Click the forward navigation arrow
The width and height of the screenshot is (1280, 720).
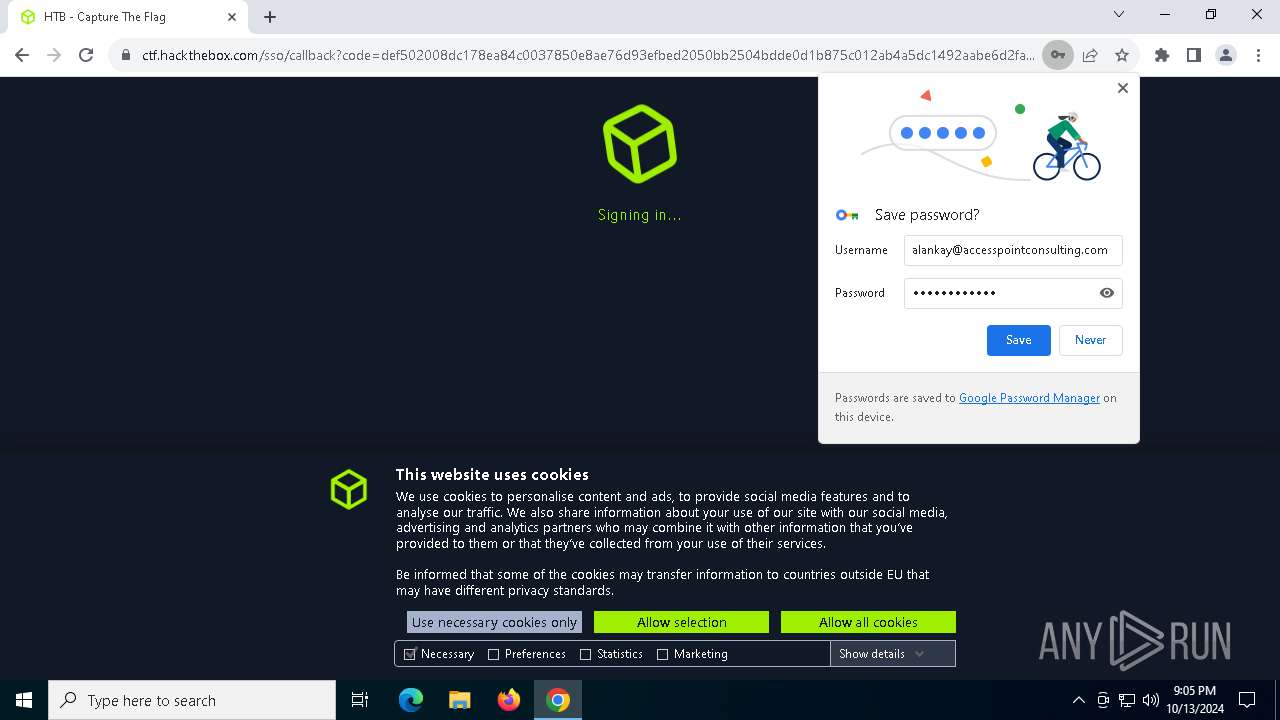[x=54, y=55]
